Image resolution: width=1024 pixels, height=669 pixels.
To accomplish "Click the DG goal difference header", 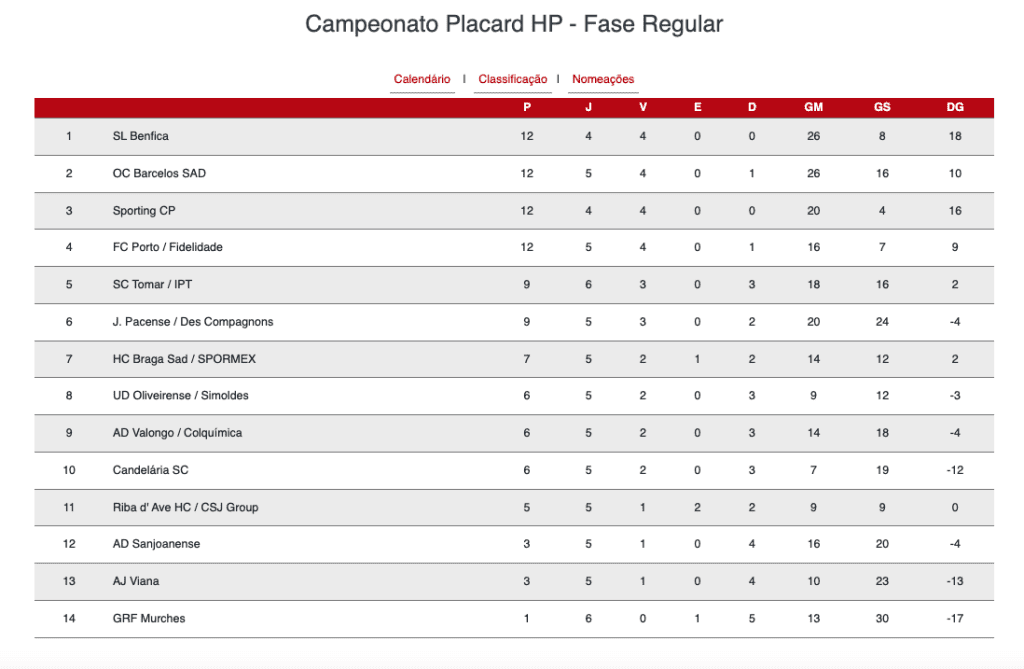I will (955, 107).
